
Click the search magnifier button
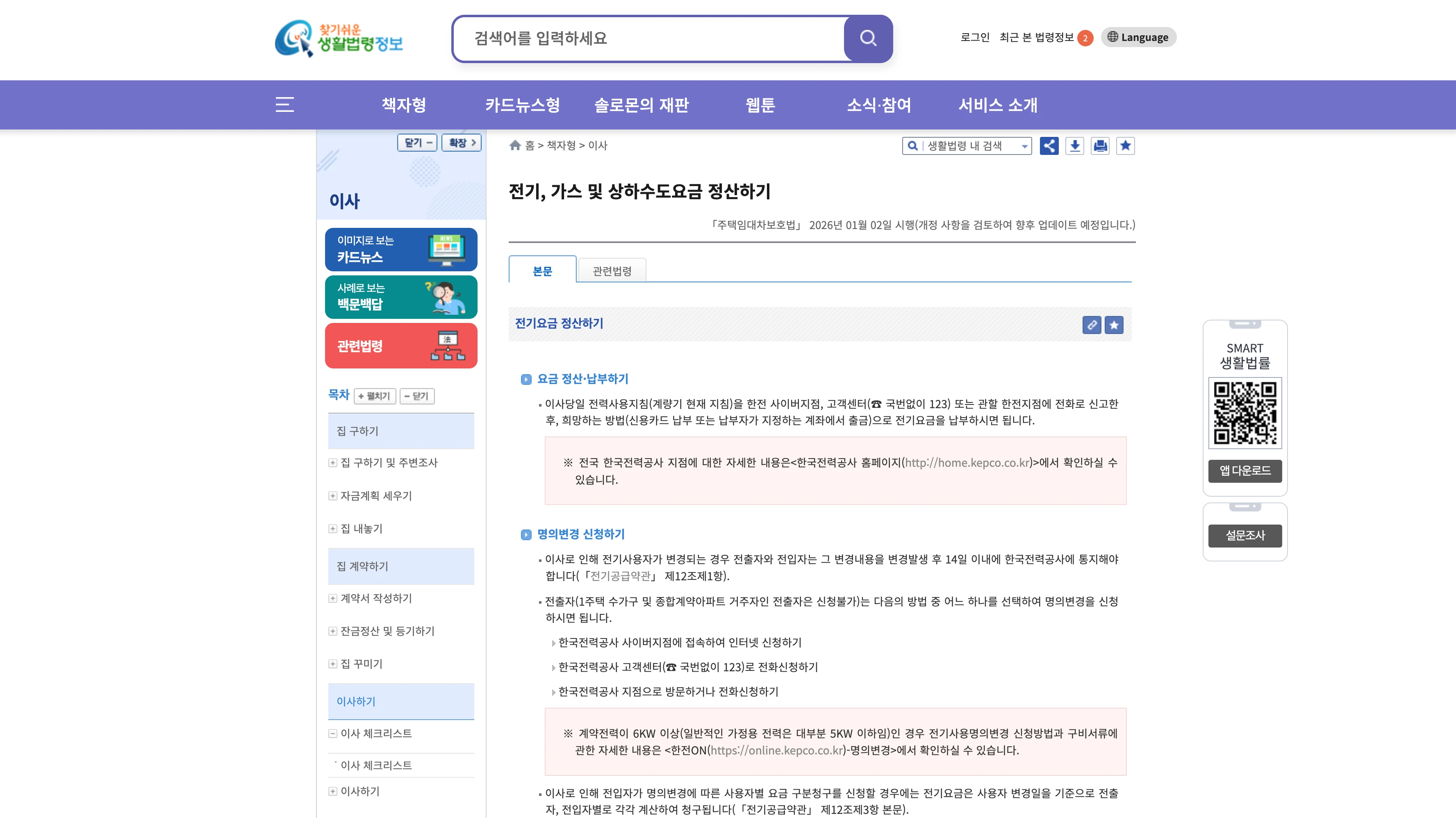[868, 39]
